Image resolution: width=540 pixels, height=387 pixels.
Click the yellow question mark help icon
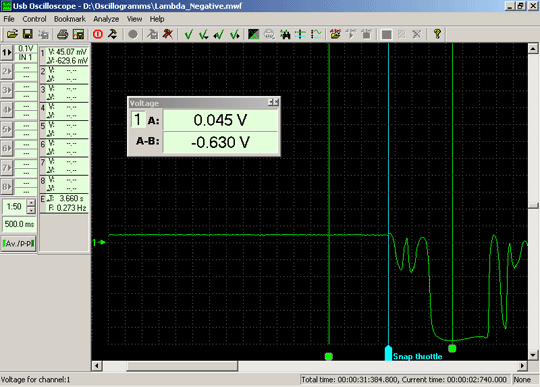click(437, 34)
